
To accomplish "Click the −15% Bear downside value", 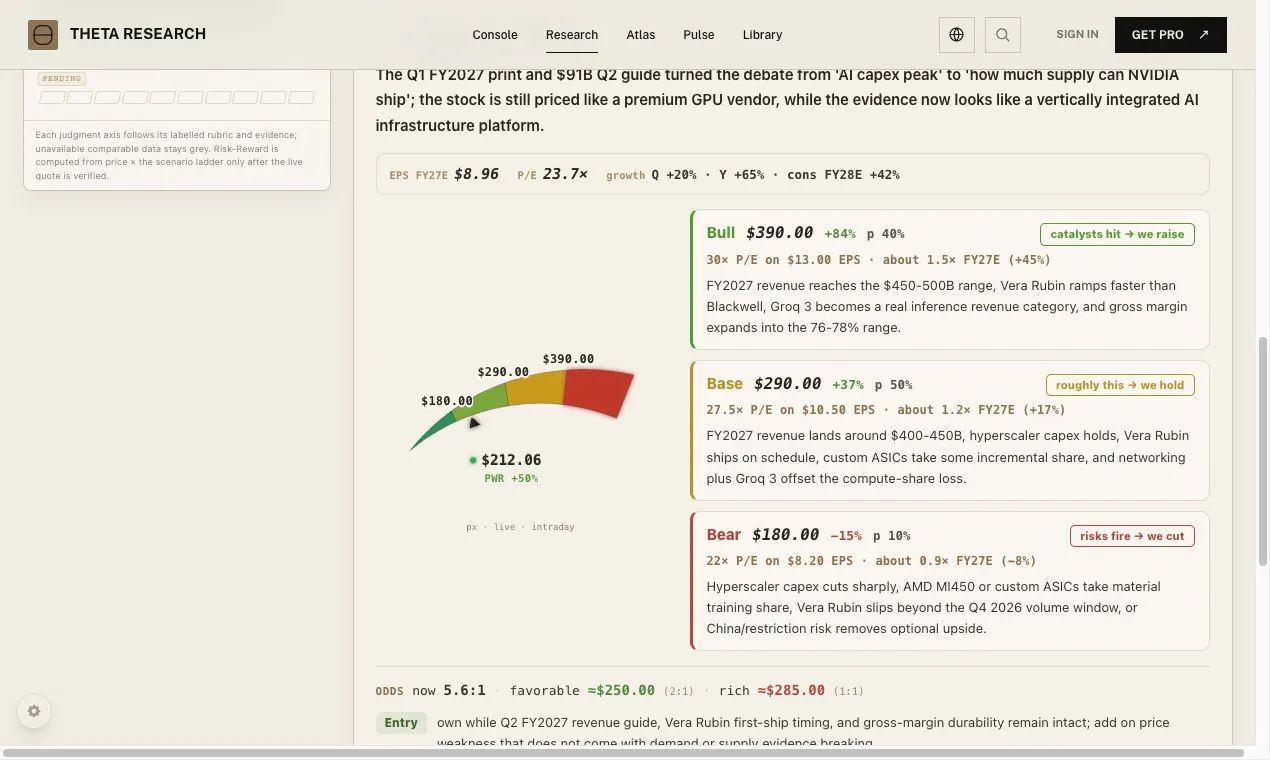I will (x=846, y=536).
